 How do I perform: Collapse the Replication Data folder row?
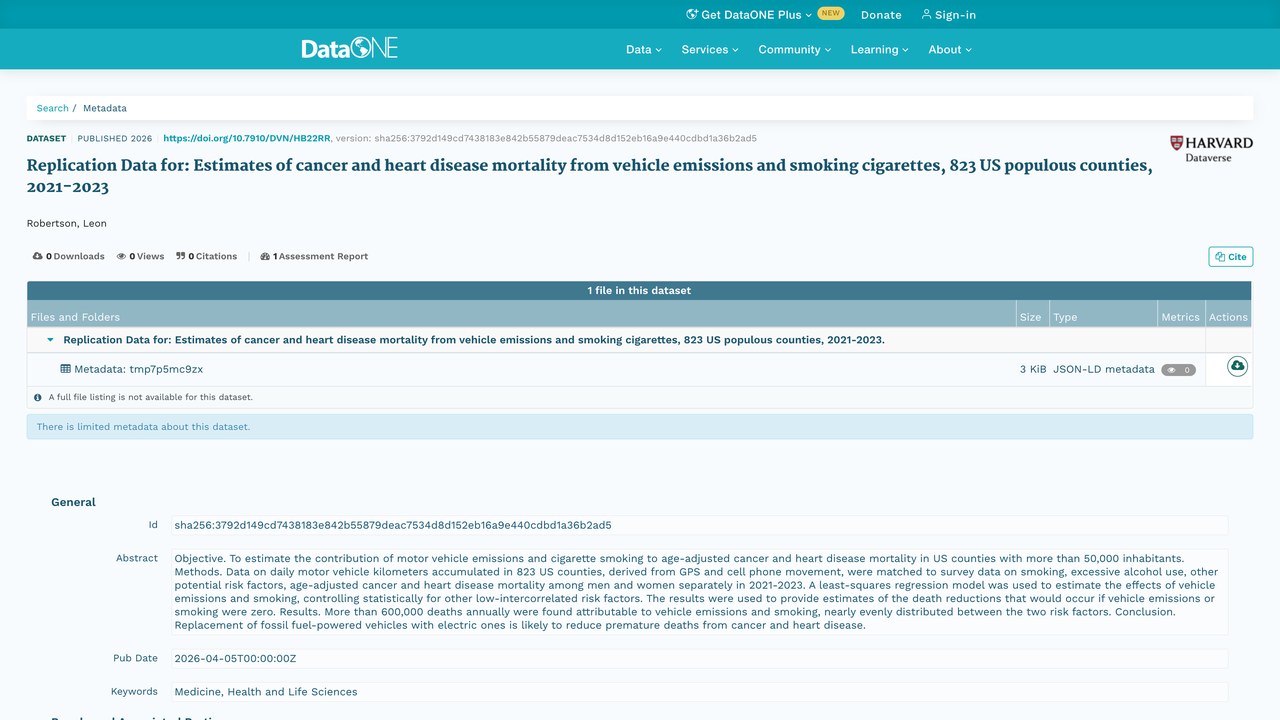pos(51,340)
